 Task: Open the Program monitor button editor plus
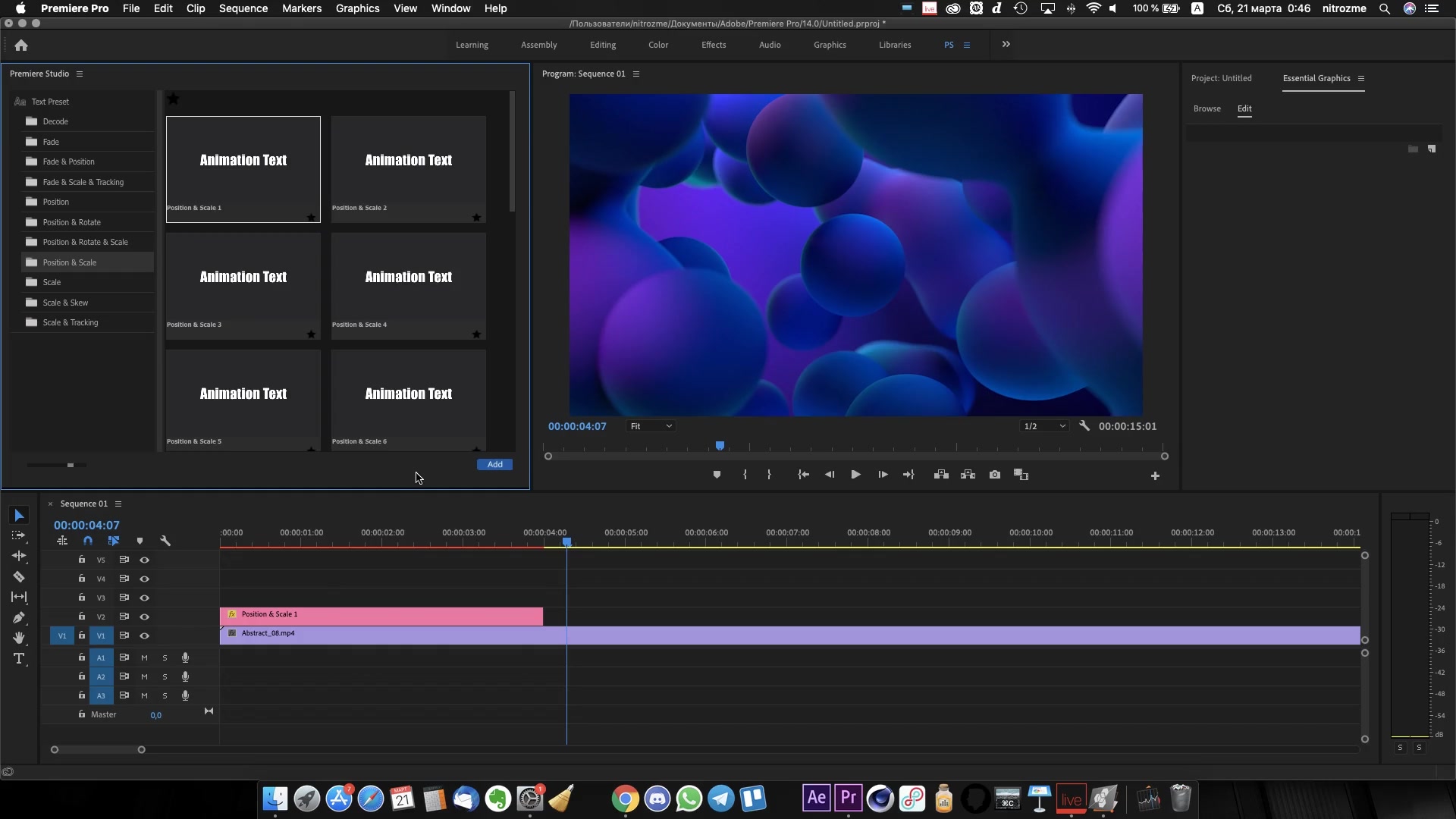point(1155,476)
